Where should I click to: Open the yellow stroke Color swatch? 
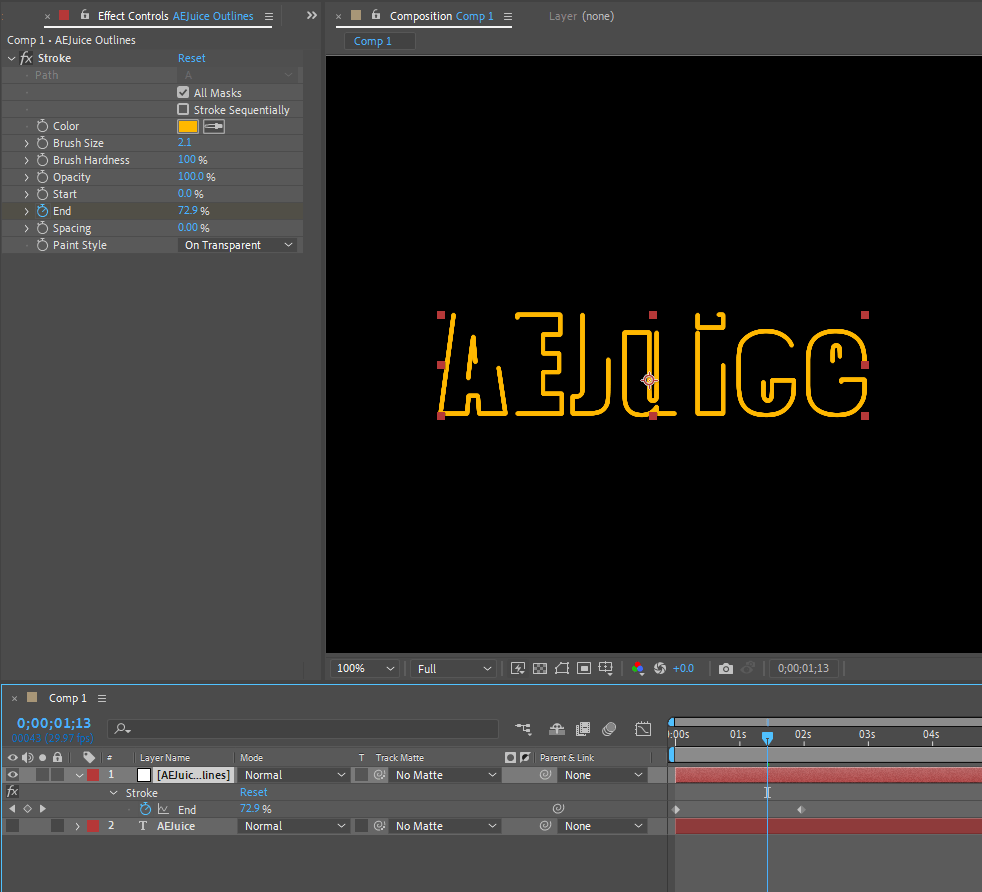pyautogui.click(x=188, y=126)
